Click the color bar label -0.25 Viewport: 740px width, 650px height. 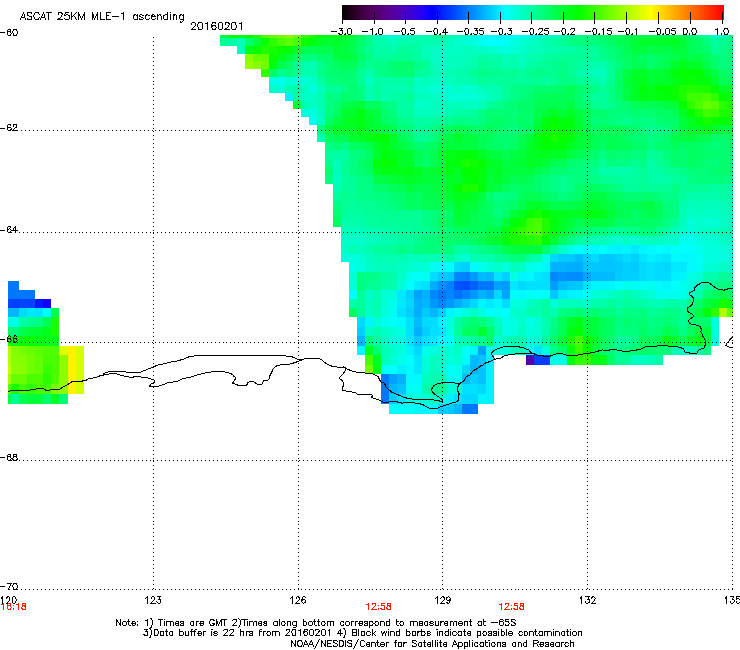535,32
